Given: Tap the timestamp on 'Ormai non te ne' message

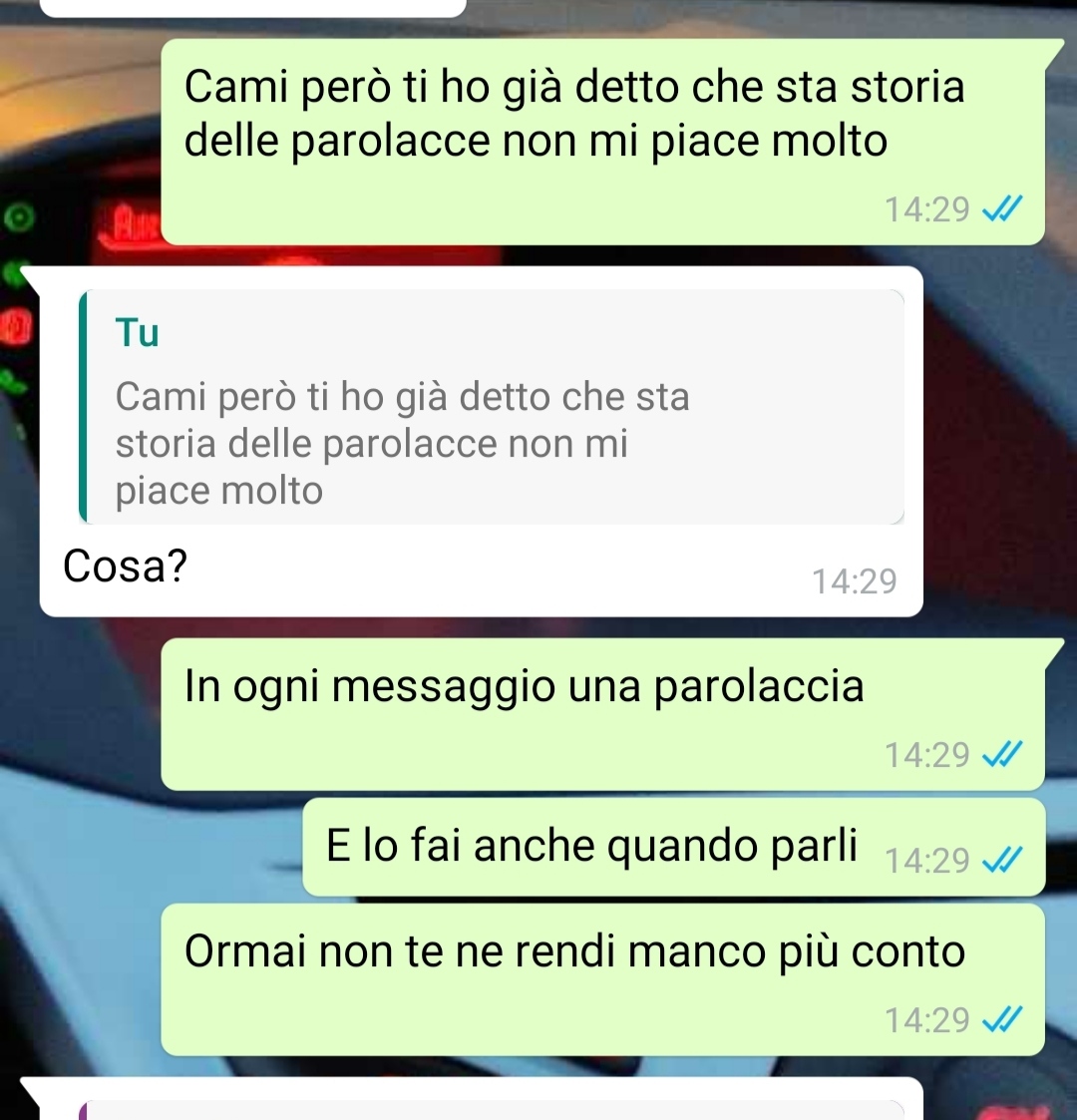Looking at the screenshot, I should (927, 1020).
